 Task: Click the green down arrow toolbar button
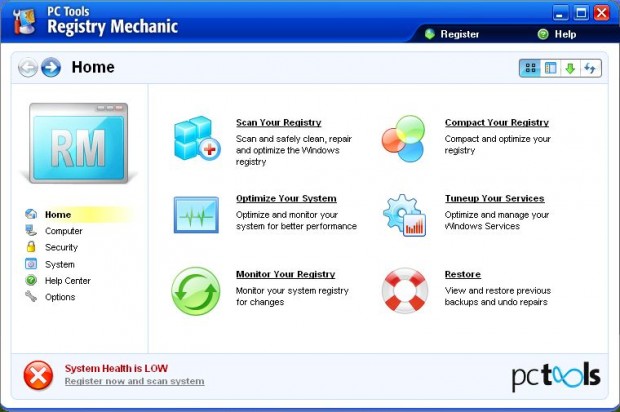point(570,68)
